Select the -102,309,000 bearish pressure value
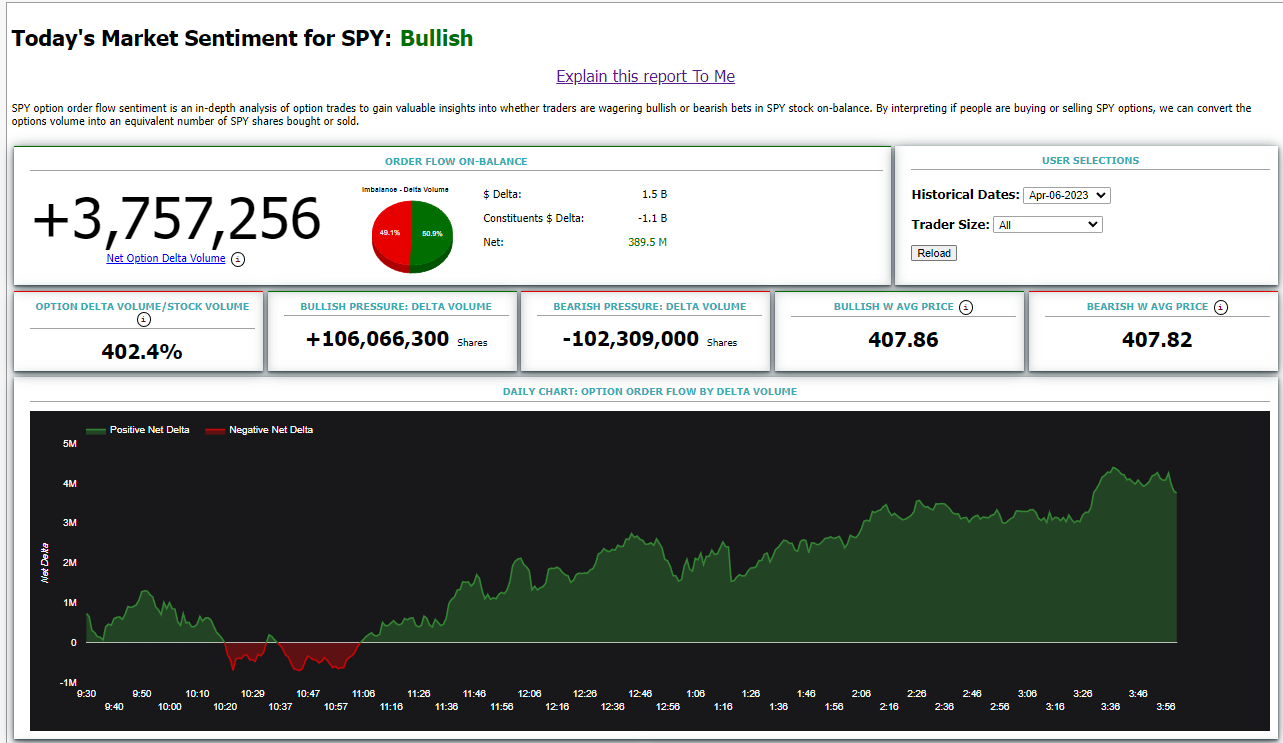 click(x=631, y=339)
